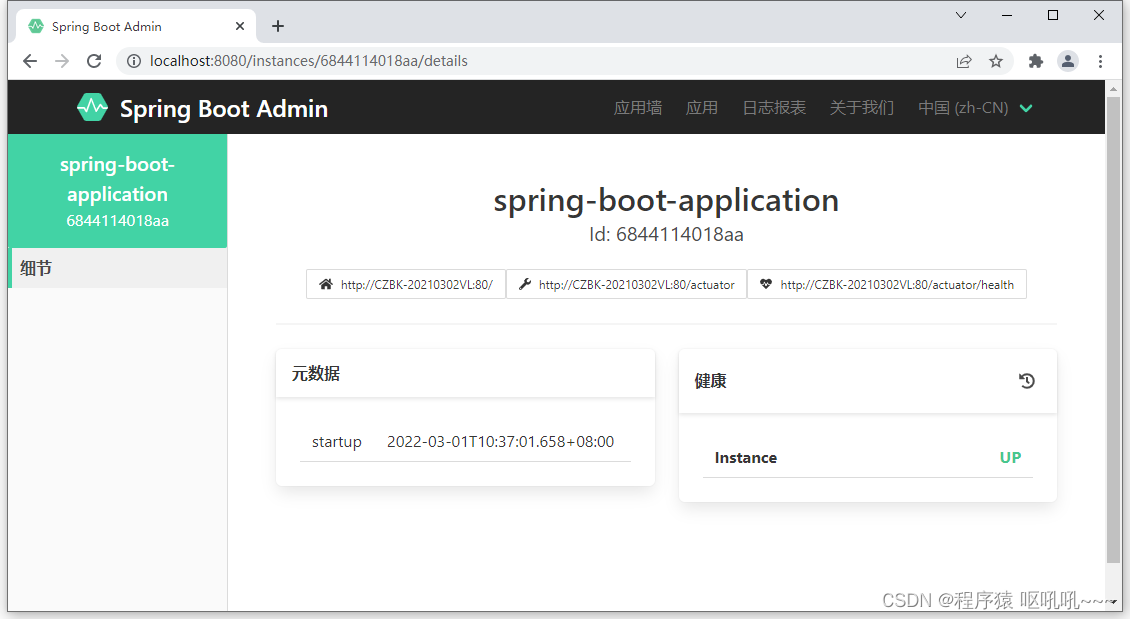The height and width of the screenshot is (619, 1130).
Task: Open the browser profile avatar
Action: pyautogui.click(x=1068, y=61)
